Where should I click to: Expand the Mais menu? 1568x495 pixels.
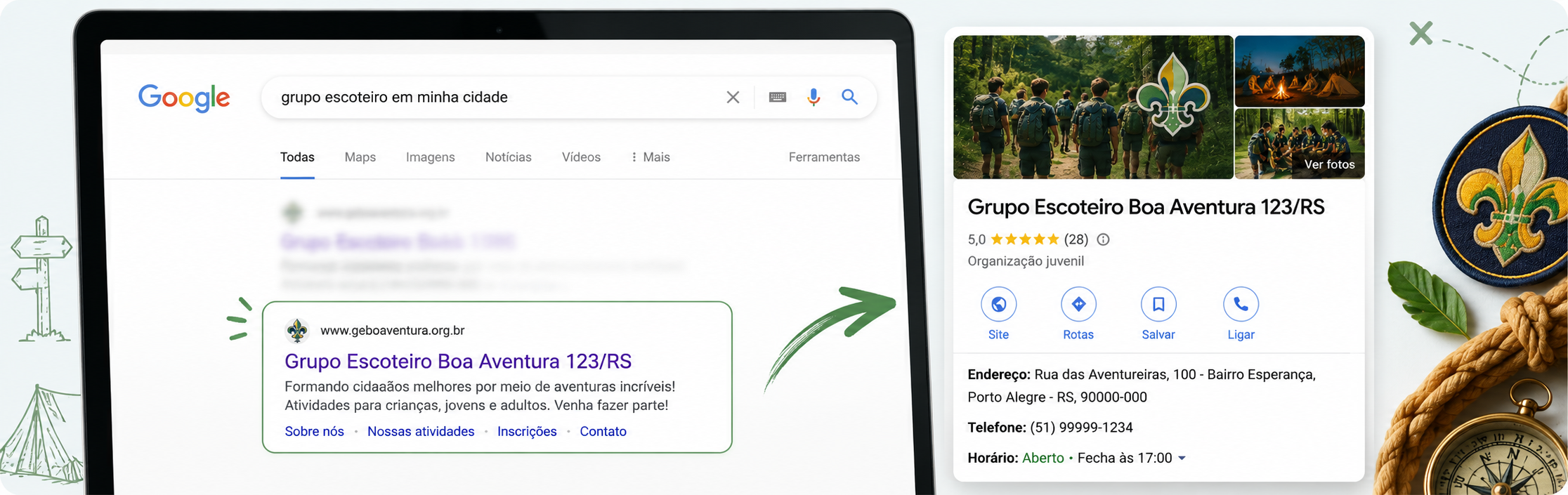point(651,157)
